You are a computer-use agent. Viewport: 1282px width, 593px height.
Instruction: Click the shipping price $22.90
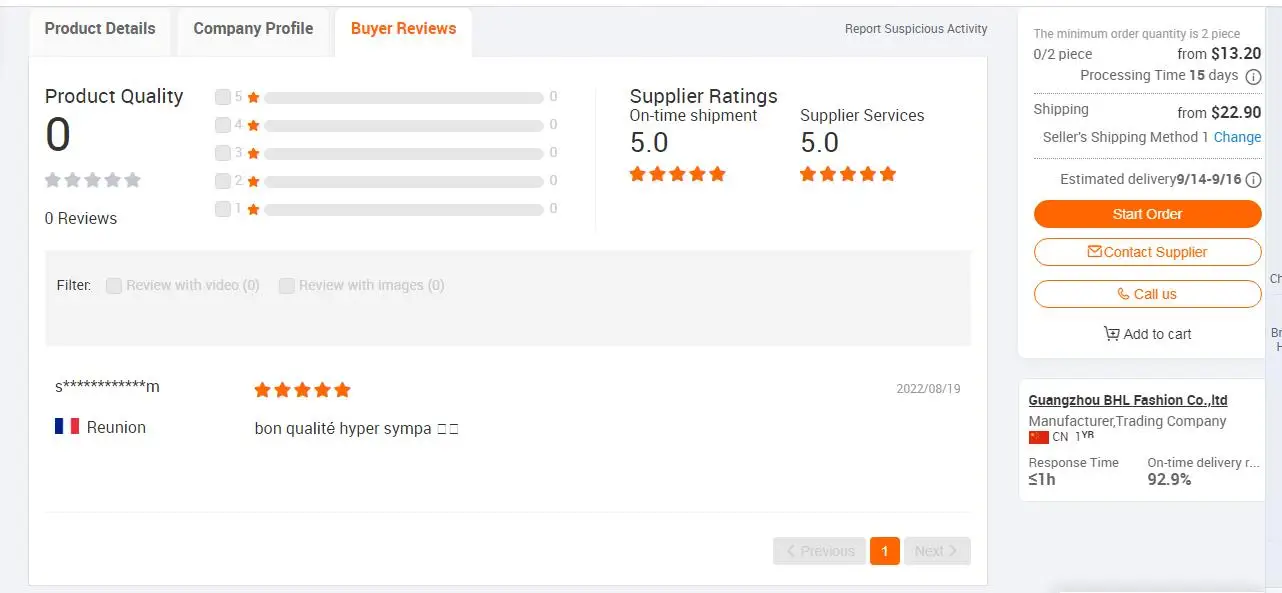tap(1236, 113)
